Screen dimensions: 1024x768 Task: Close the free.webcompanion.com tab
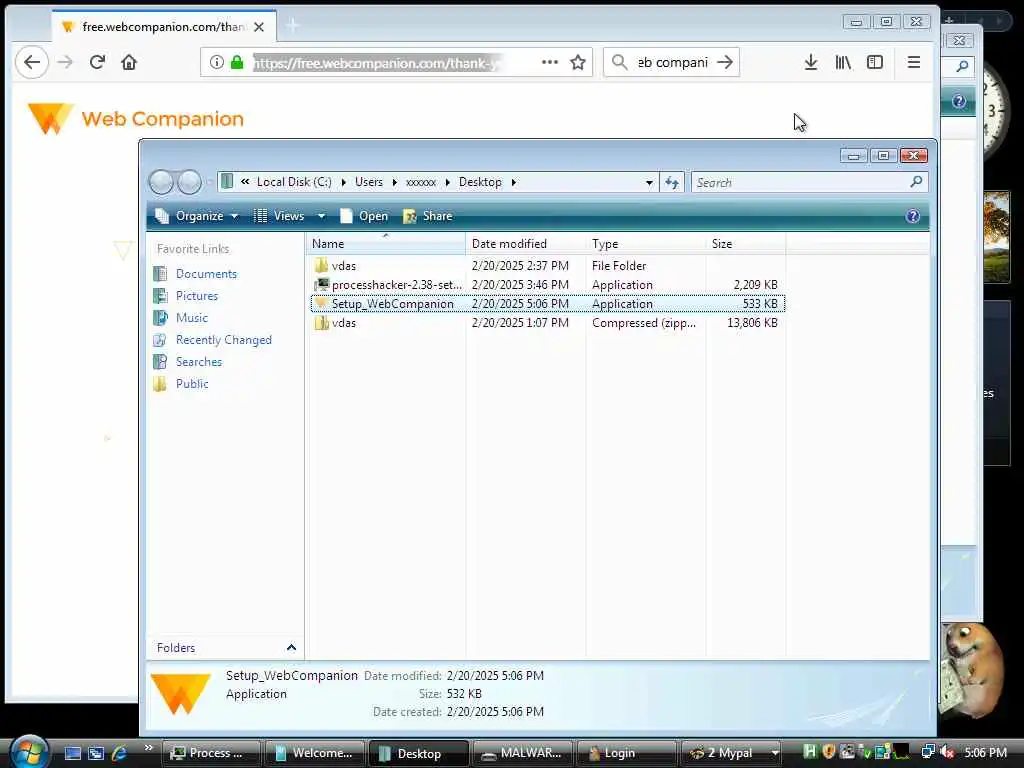[259, 27]
